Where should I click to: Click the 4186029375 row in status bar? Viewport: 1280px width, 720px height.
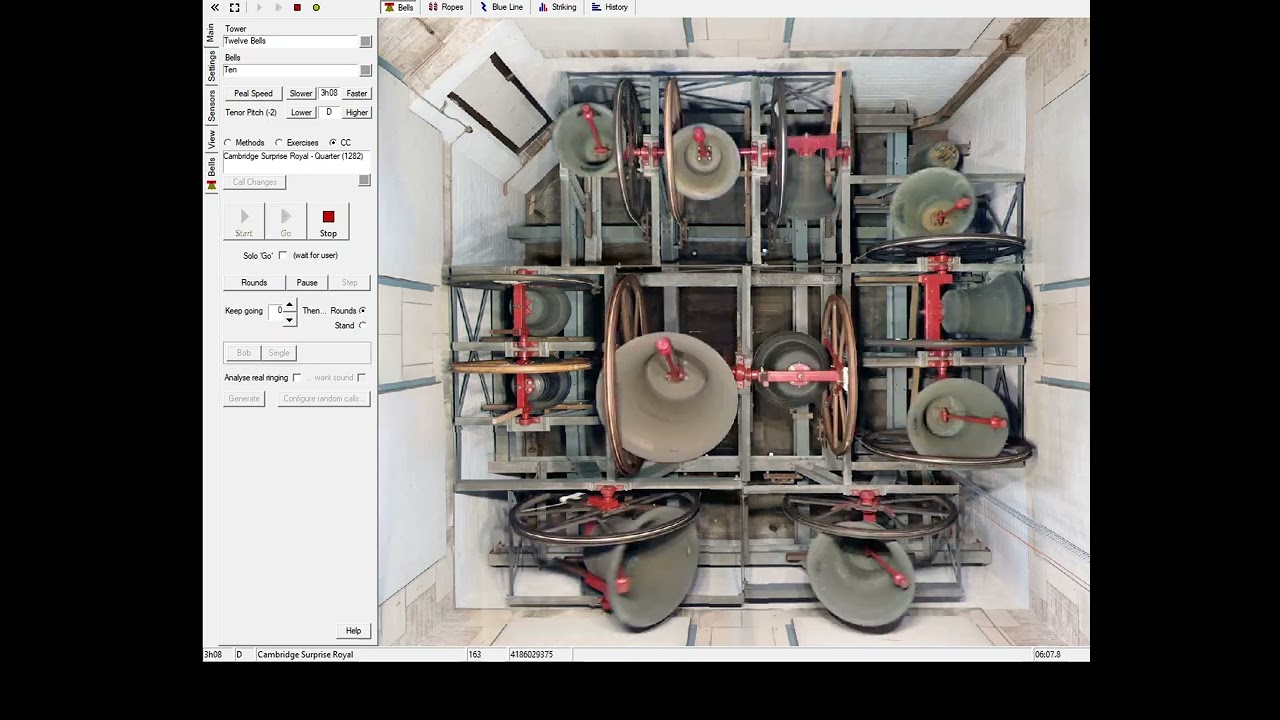(x=531, y=654)
